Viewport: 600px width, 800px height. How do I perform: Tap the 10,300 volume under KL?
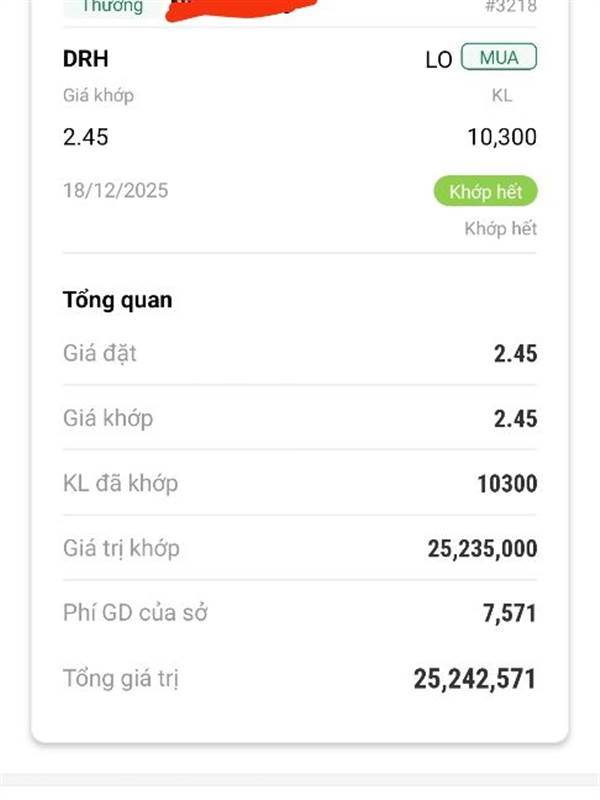(x=501, y=137)
